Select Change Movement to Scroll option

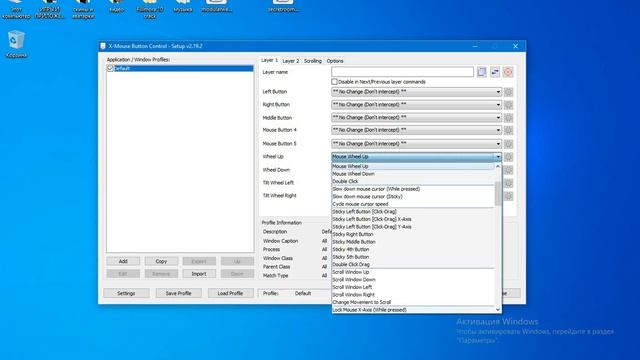tap(413, 302)
